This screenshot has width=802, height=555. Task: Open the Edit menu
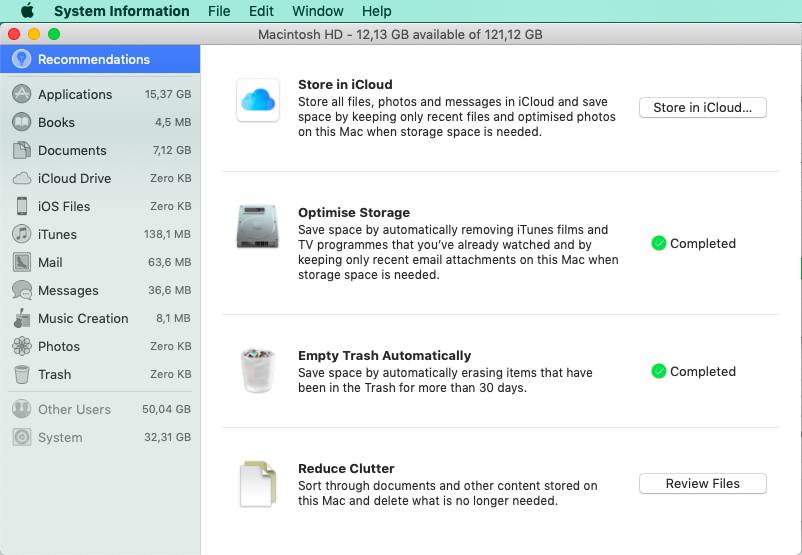261,11
